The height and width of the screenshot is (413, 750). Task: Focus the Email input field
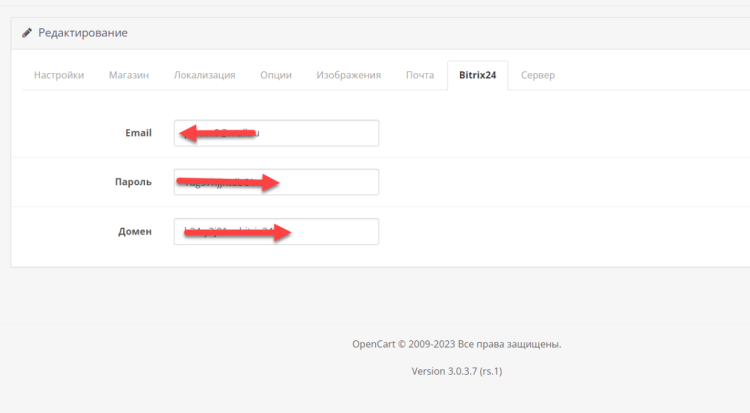click(x=320, y=133)
